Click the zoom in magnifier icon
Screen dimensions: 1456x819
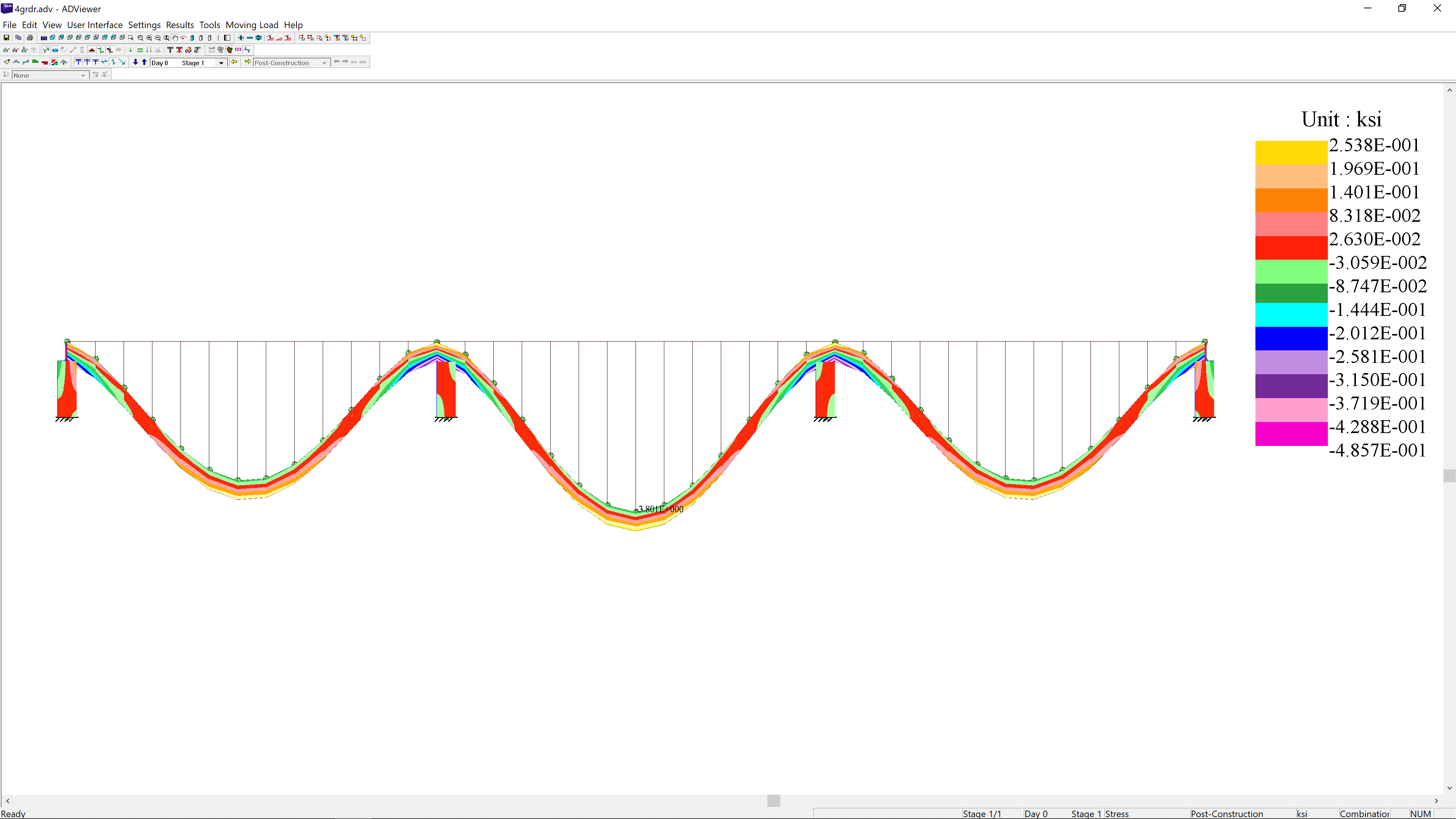(x=149, y=38)
